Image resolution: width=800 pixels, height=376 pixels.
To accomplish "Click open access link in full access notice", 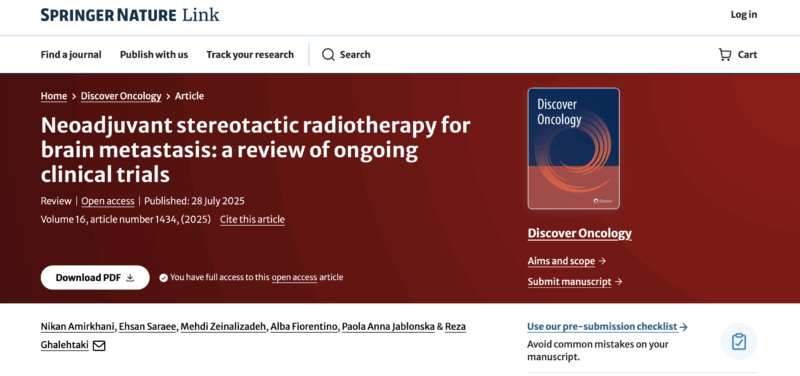I will click(x=294, y=278).
